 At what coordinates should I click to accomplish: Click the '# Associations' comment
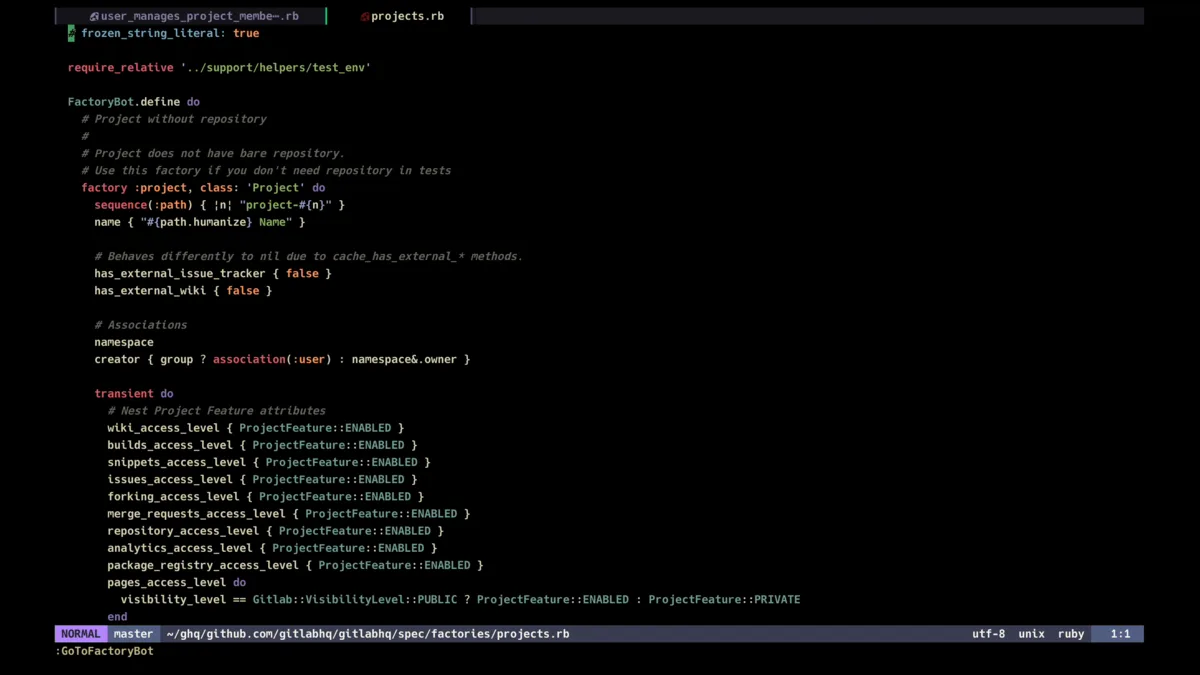[141, 325]
